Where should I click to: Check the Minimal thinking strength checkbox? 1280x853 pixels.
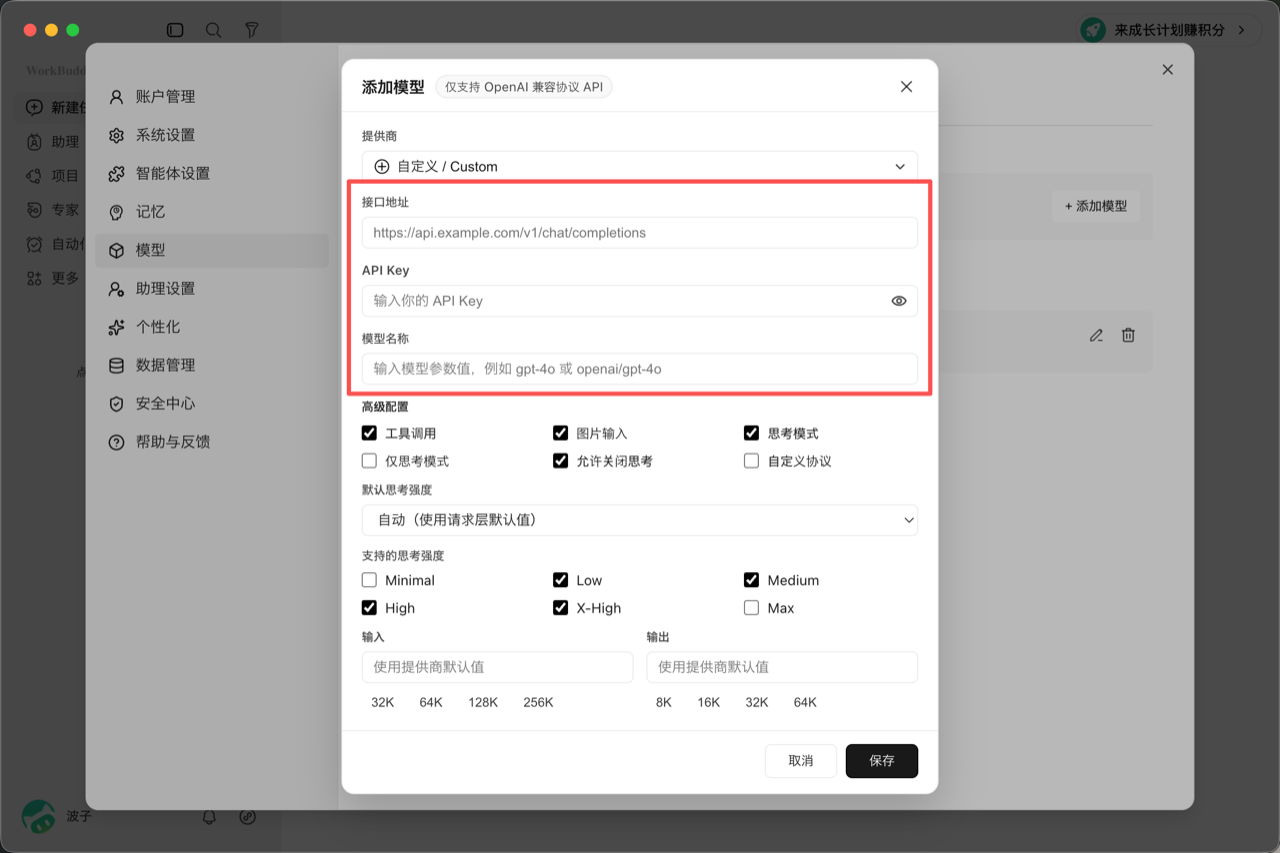point(369,580)
